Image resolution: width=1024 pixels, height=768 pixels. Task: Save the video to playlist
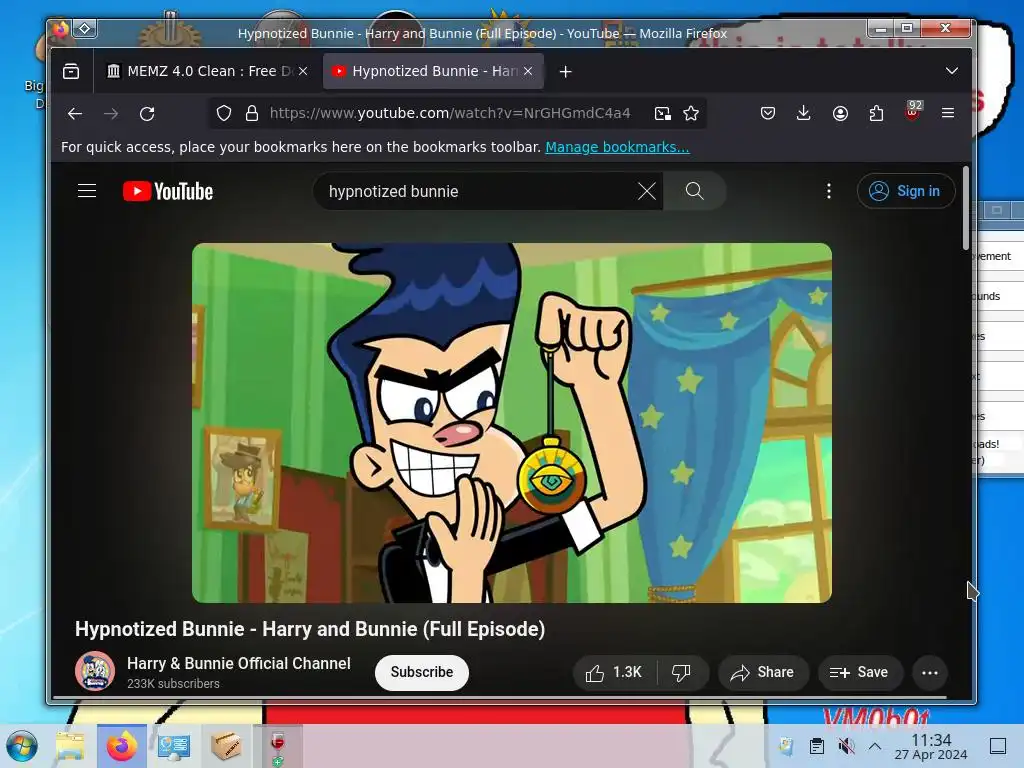tap(860, 673)
